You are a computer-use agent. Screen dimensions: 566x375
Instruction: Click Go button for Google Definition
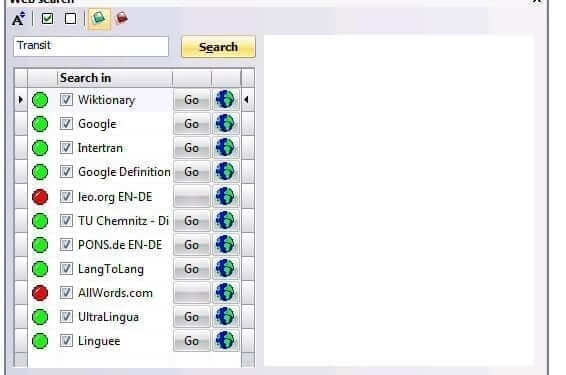pyautogui.click(x=192, y=172)
